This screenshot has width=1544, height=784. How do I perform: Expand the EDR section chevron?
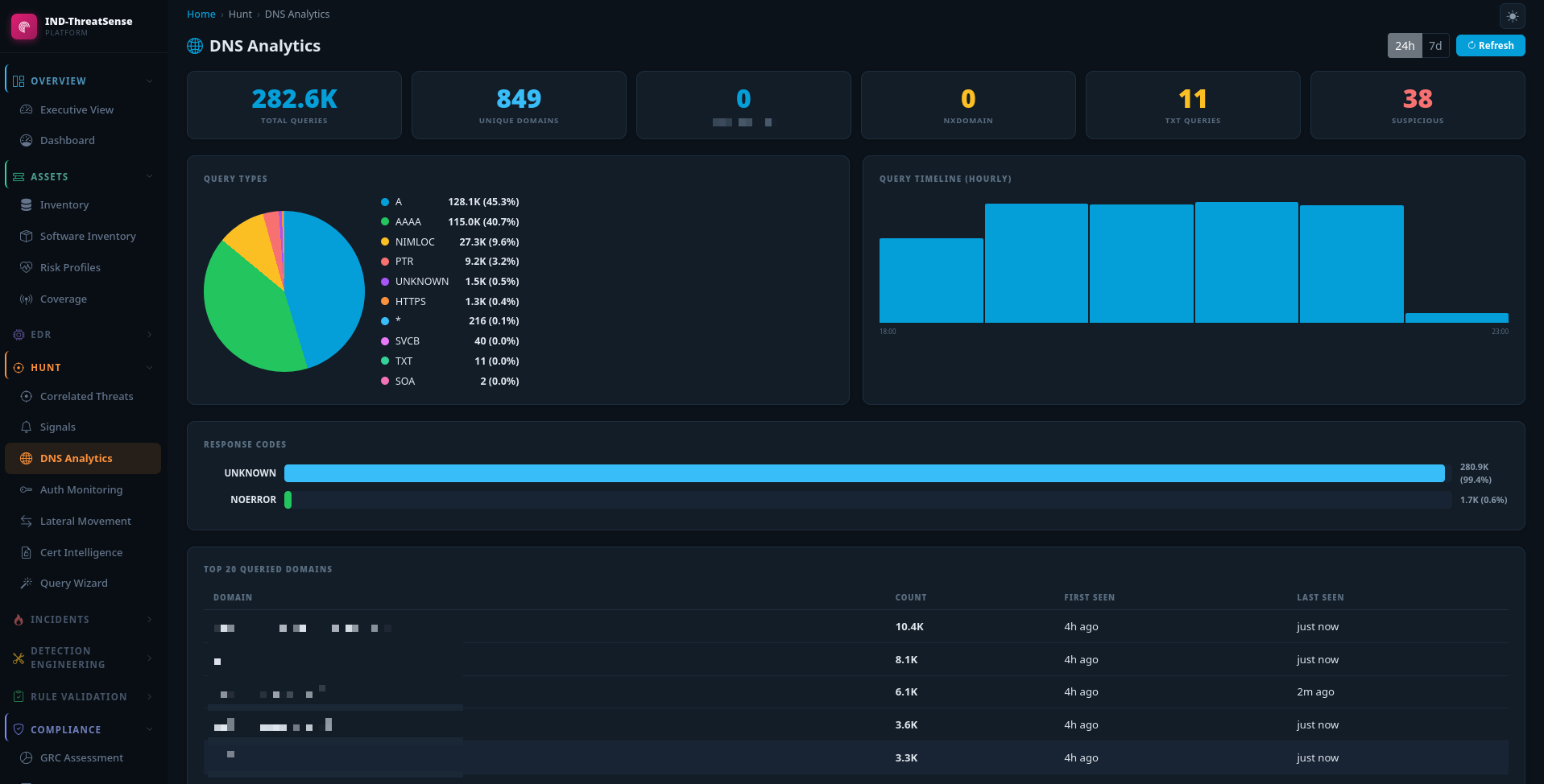coord(149,335)
